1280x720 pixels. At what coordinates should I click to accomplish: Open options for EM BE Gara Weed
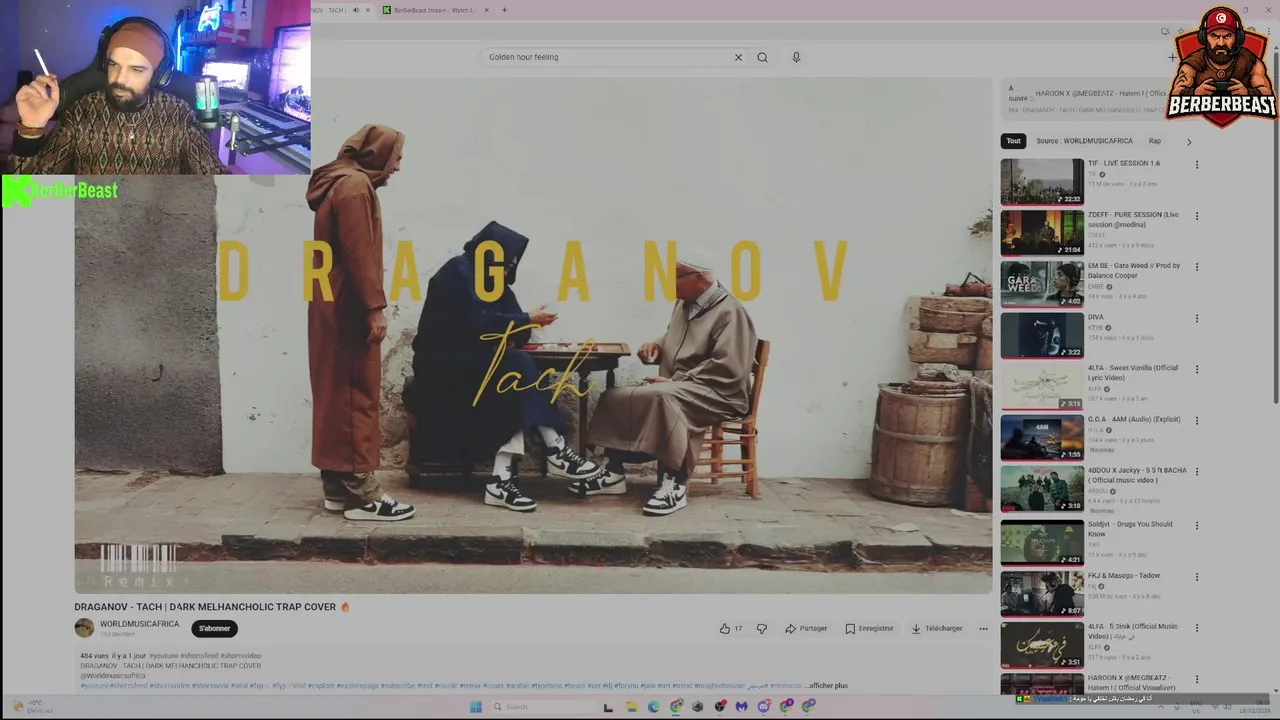[1196, 267]
